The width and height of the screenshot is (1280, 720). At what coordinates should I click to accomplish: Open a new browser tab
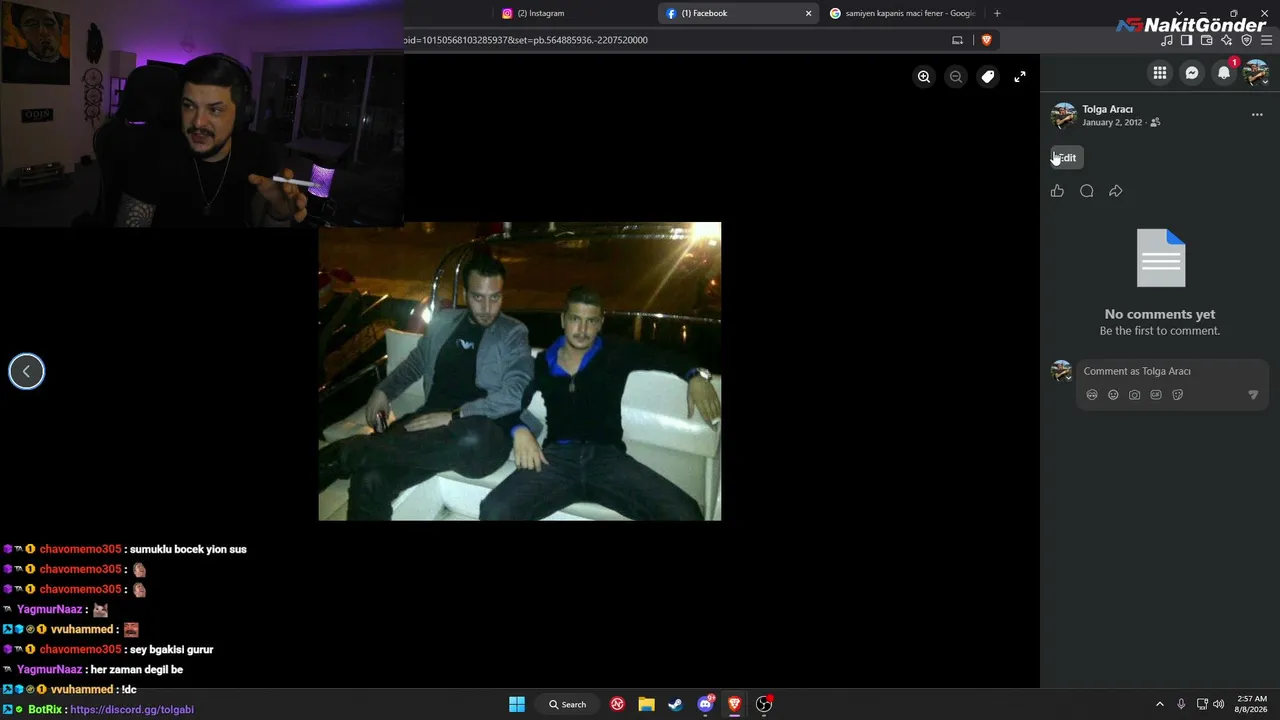997,13
